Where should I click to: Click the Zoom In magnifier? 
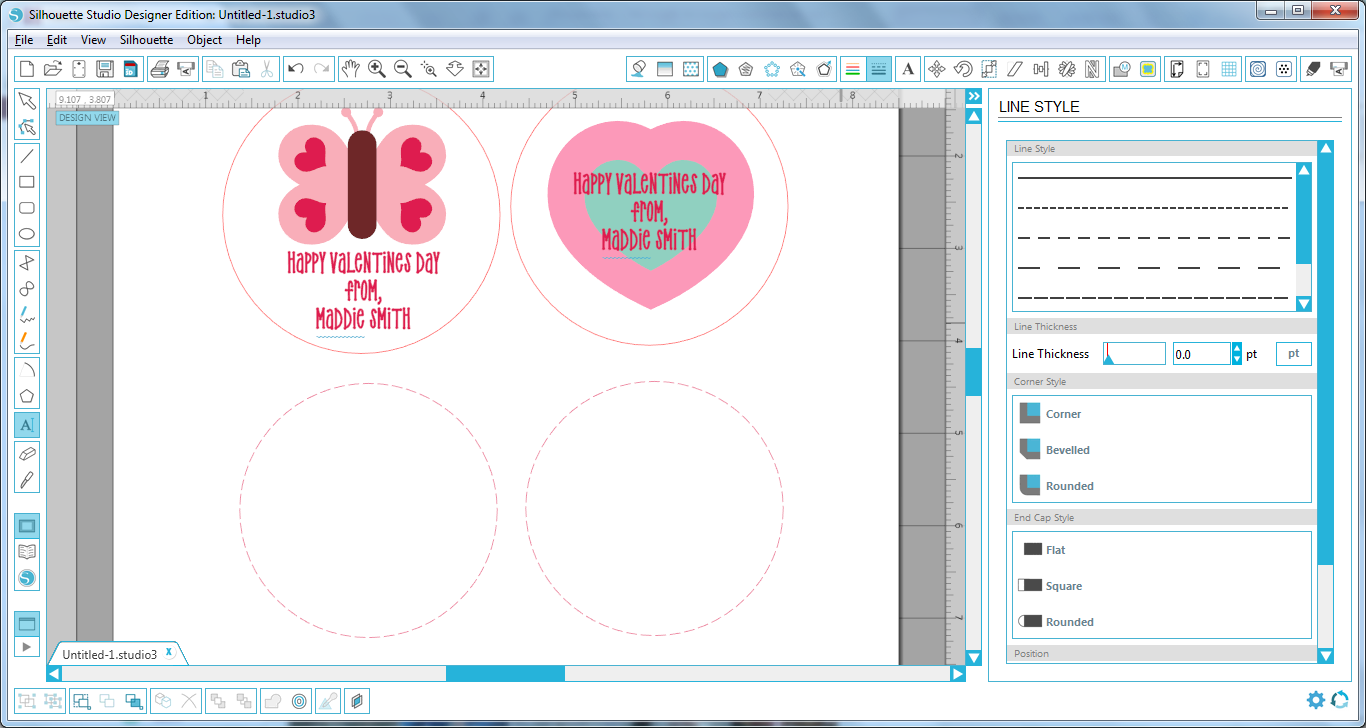[377, 69]
